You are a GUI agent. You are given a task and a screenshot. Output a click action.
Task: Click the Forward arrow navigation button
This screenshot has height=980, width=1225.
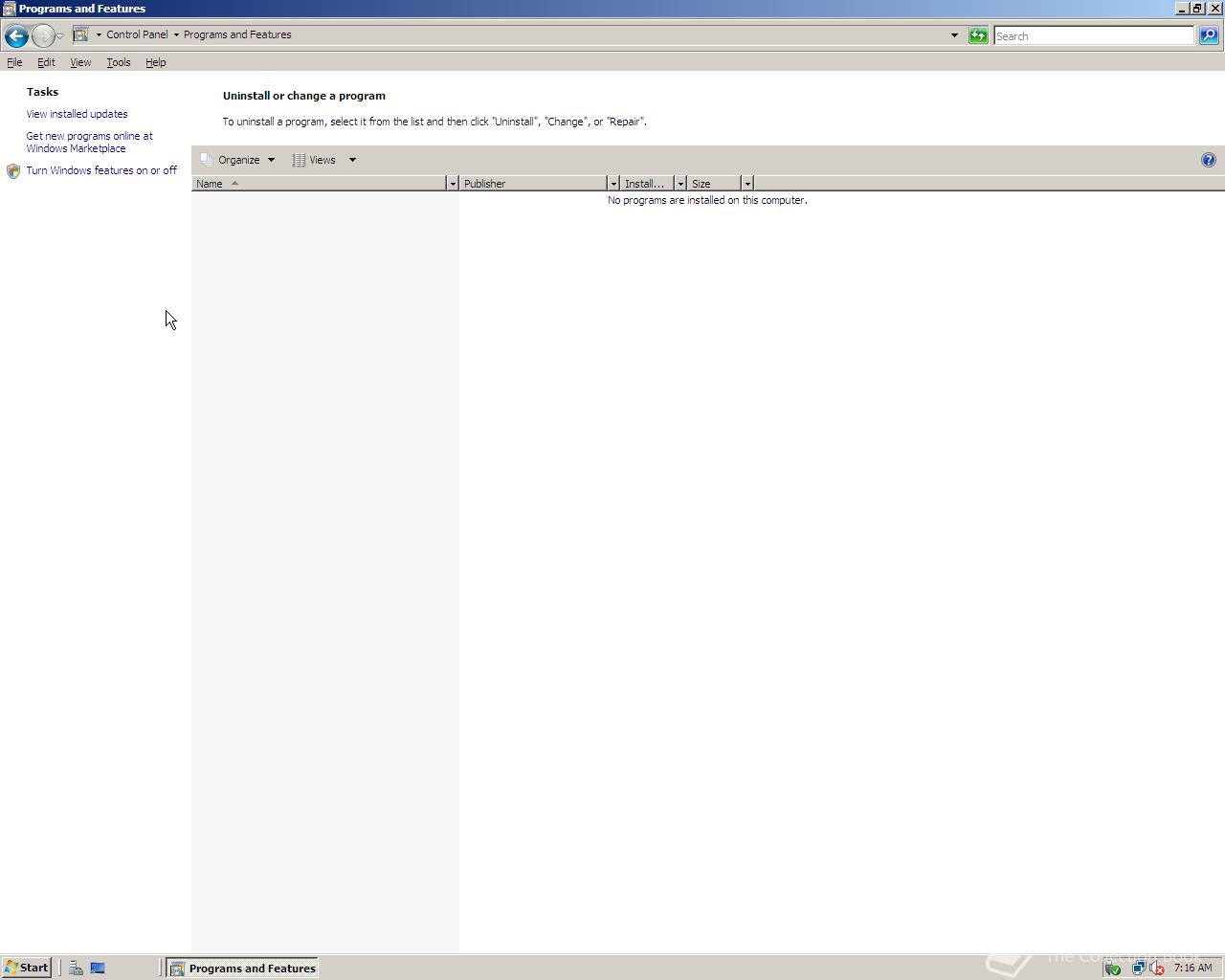click(x=43, y=36)
